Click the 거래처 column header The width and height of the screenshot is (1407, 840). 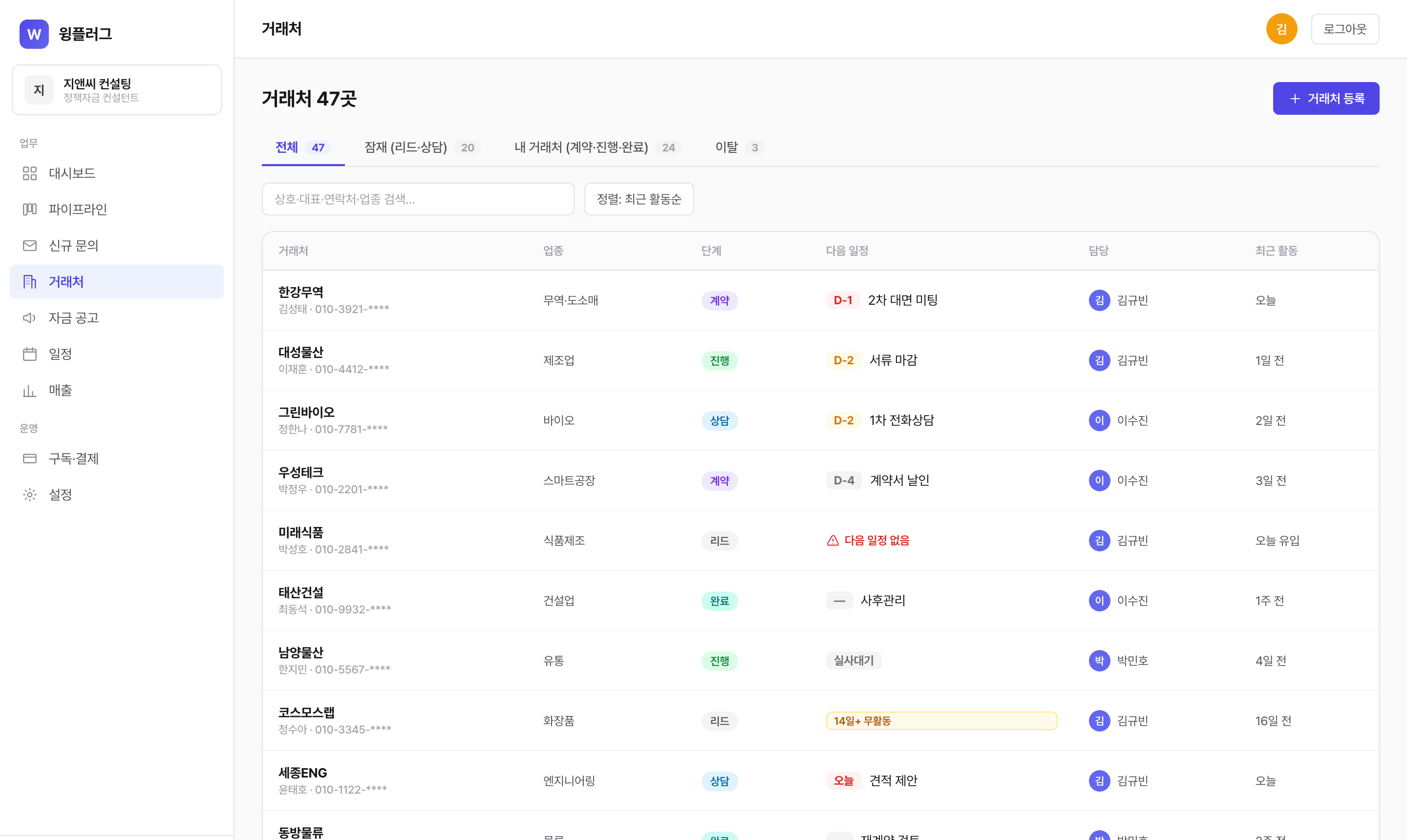click(x=293, y=251)
